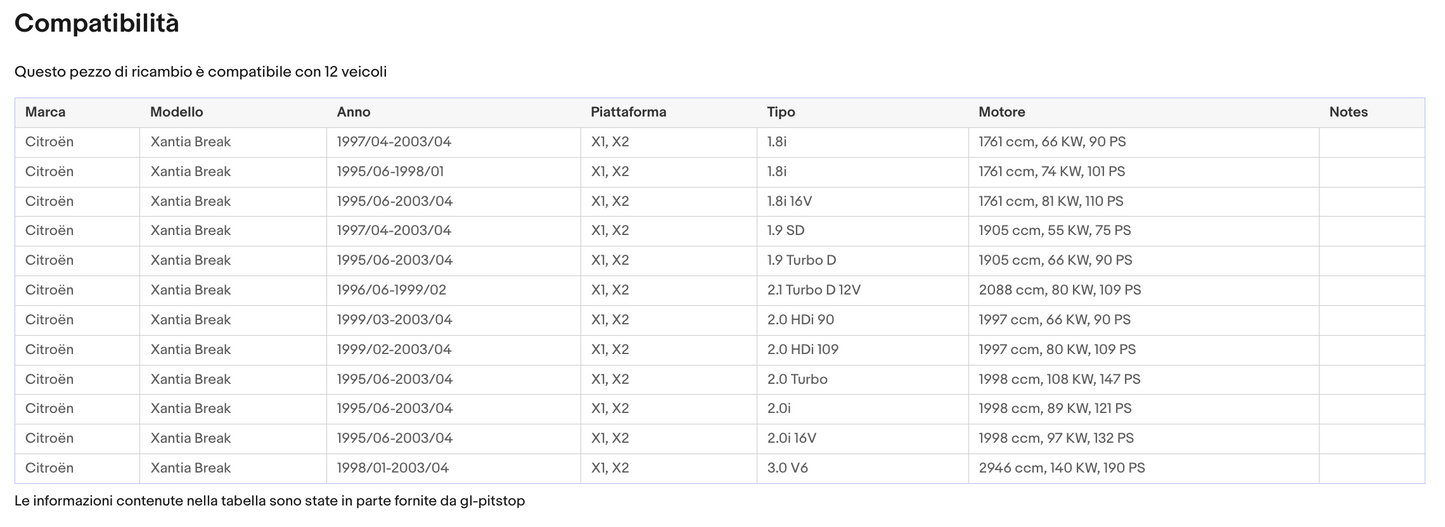This screenshot has width=1445, height=527.
Task: Click the Marca column header
Action: [x=45, y=112]
